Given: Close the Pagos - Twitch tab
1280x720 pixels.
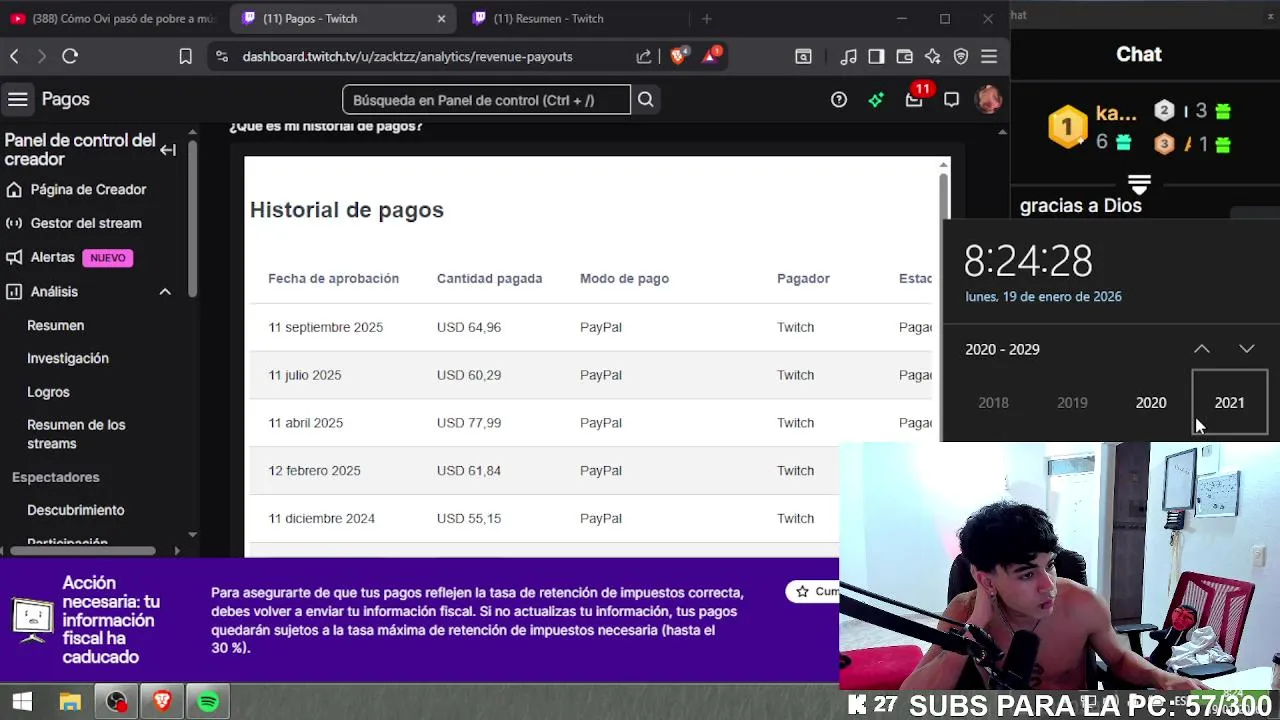Looking at the screenshot, I should coord(441,18).
